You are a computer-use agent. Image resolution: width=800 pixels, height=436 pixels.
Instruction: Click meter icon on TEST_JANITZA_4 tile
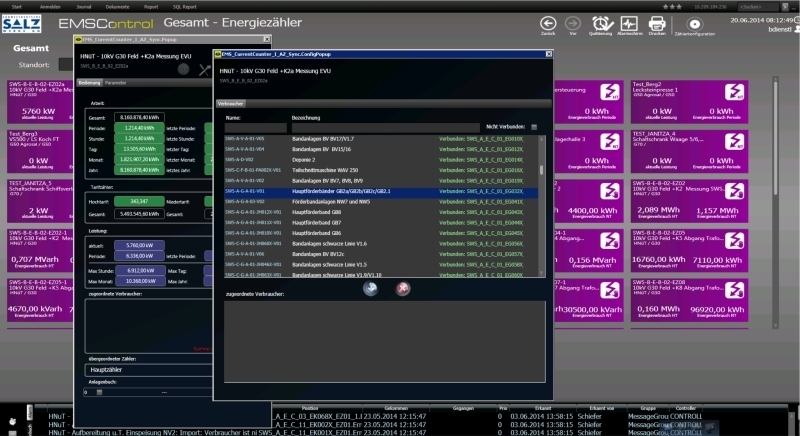point(734,141)
